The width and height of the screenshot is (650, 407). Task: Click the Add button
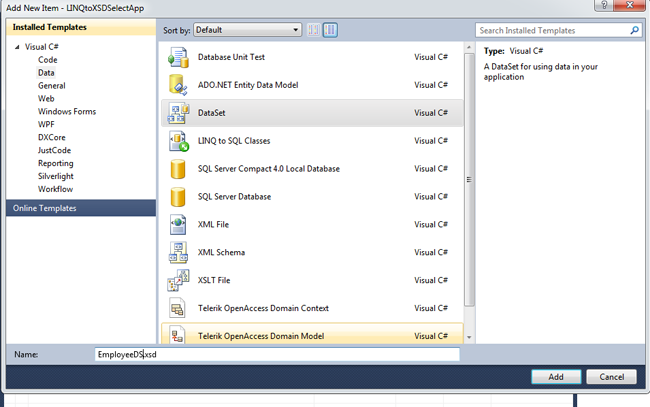556,377
